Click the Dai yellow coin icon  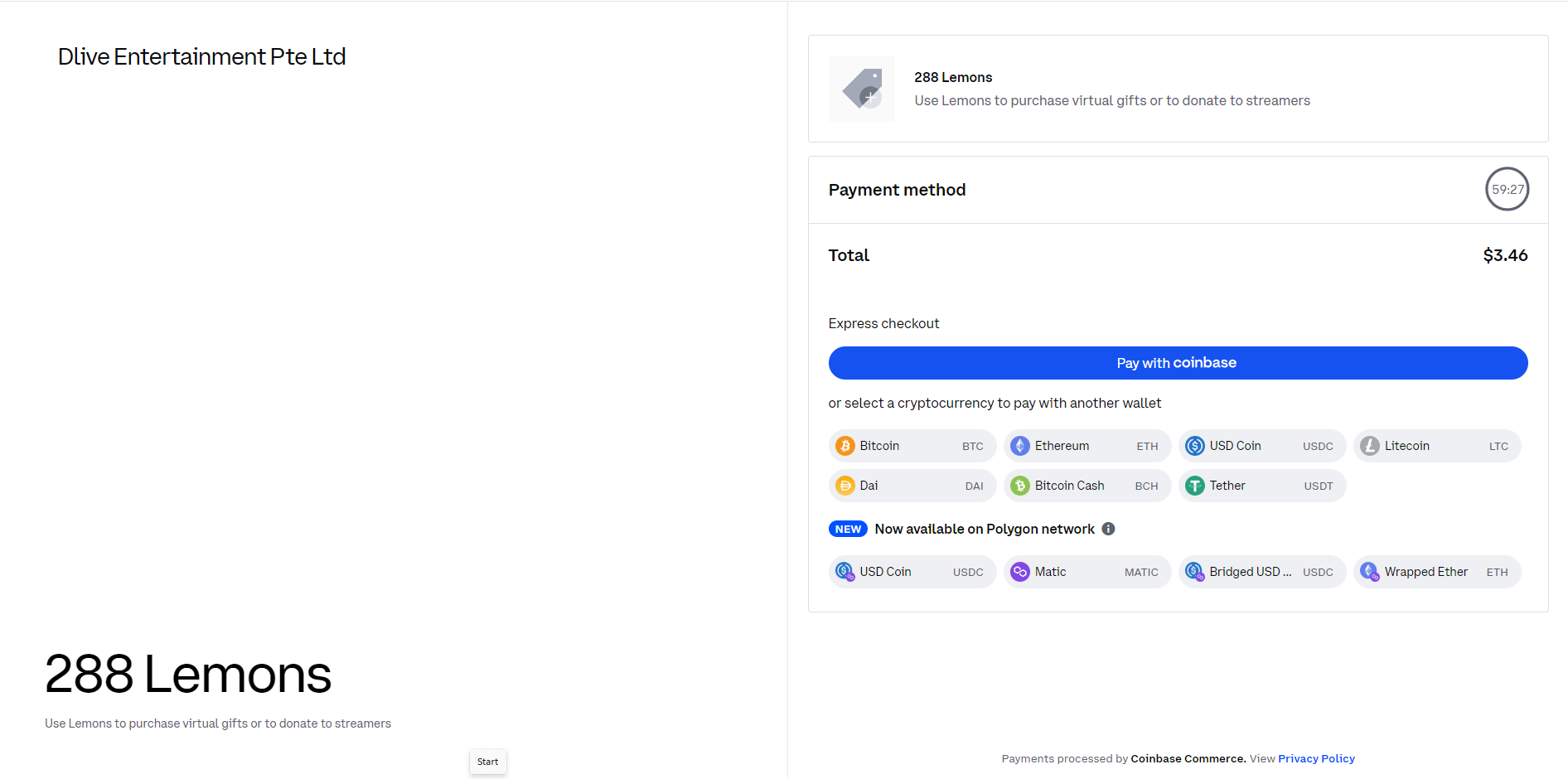pos(844,486)
